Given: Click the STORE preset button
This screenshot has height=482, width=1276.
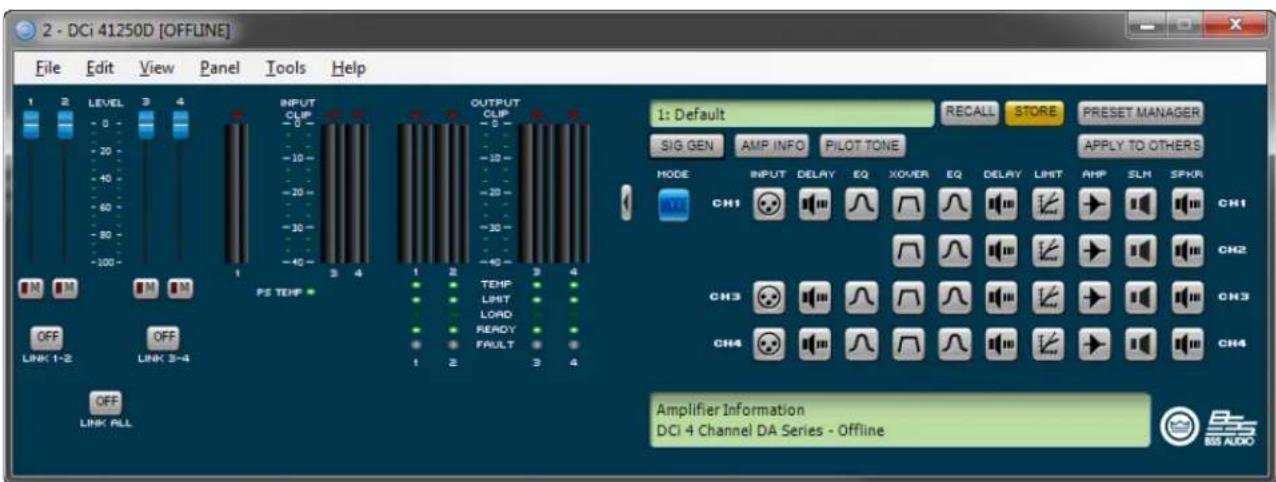Looking at the screenshot, I should [x=1034, y=113].
